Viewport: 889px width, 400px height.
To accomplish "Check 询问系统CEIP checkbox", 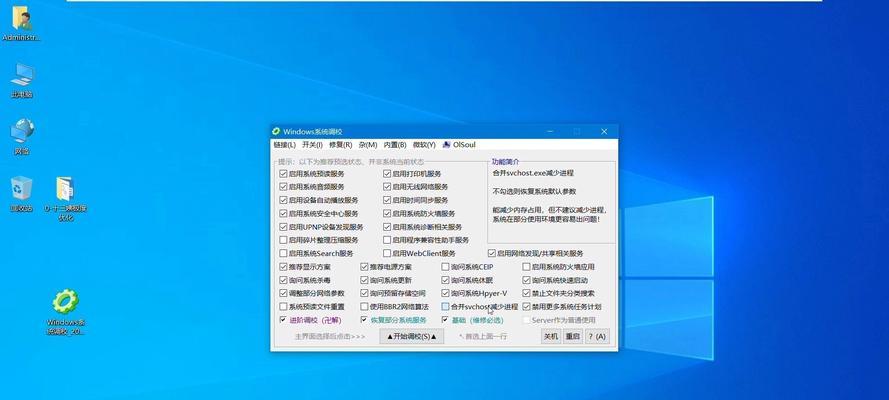I will (446, 267).
